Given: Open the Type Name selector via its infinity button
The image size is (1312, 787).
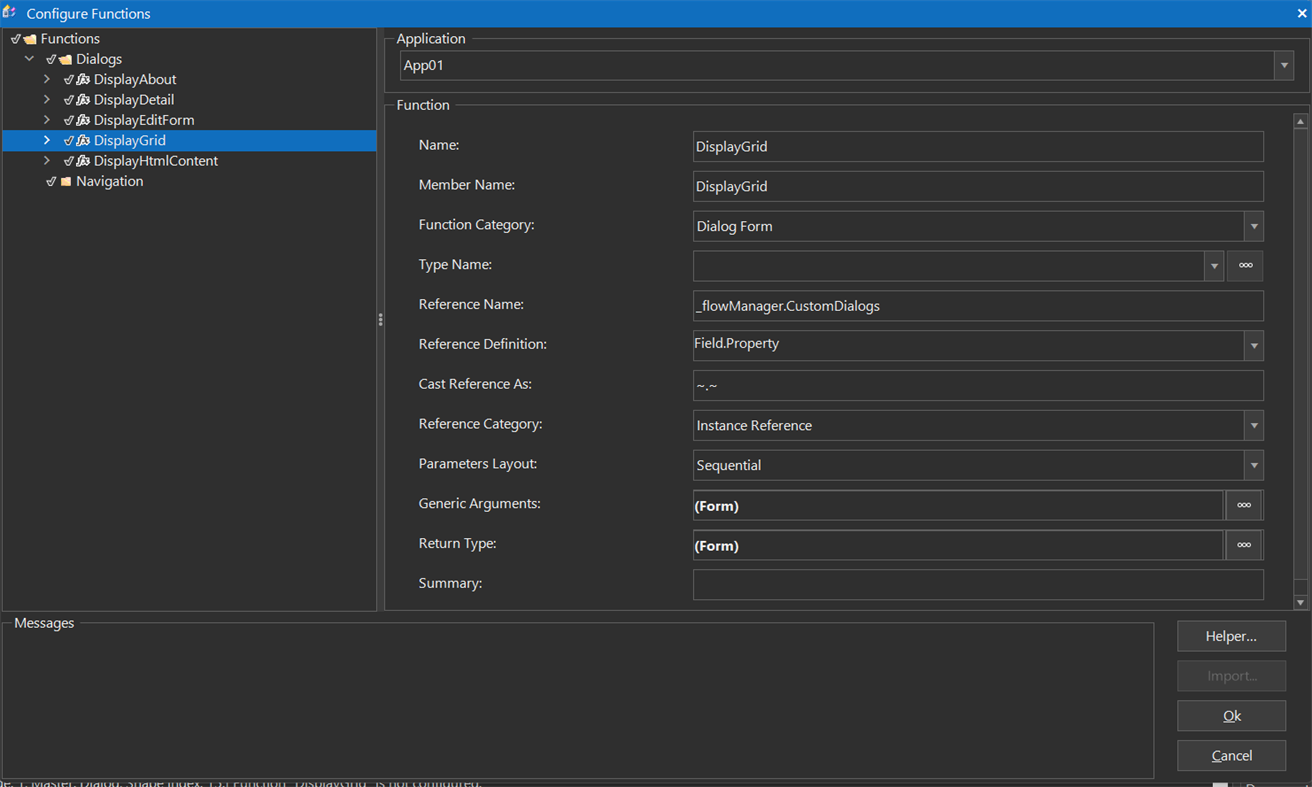Looking at the screenshot, I should click(1245, 266).
